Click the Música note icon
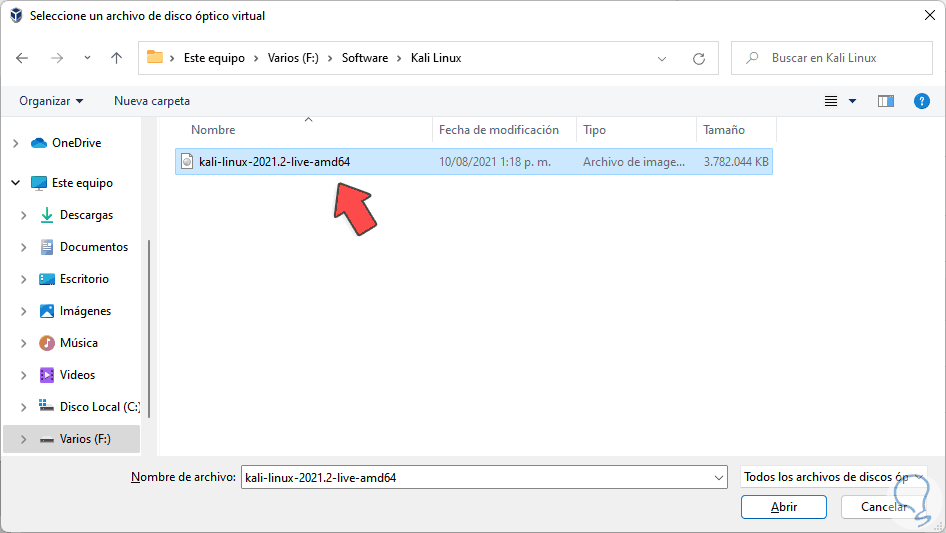Image resolution: width=946 pixels, height=533 pixels. click(46, 343)
